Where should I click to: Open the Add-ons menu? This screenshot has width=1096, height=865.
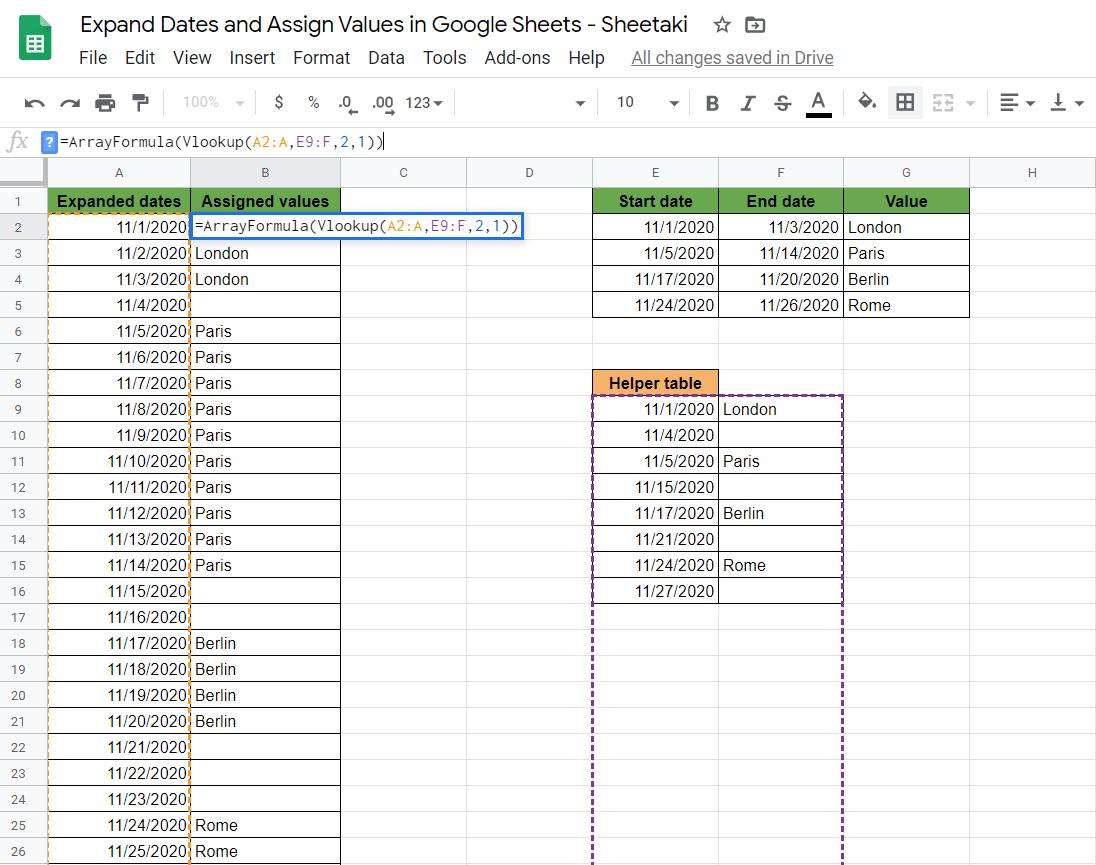tap(517, 58)
